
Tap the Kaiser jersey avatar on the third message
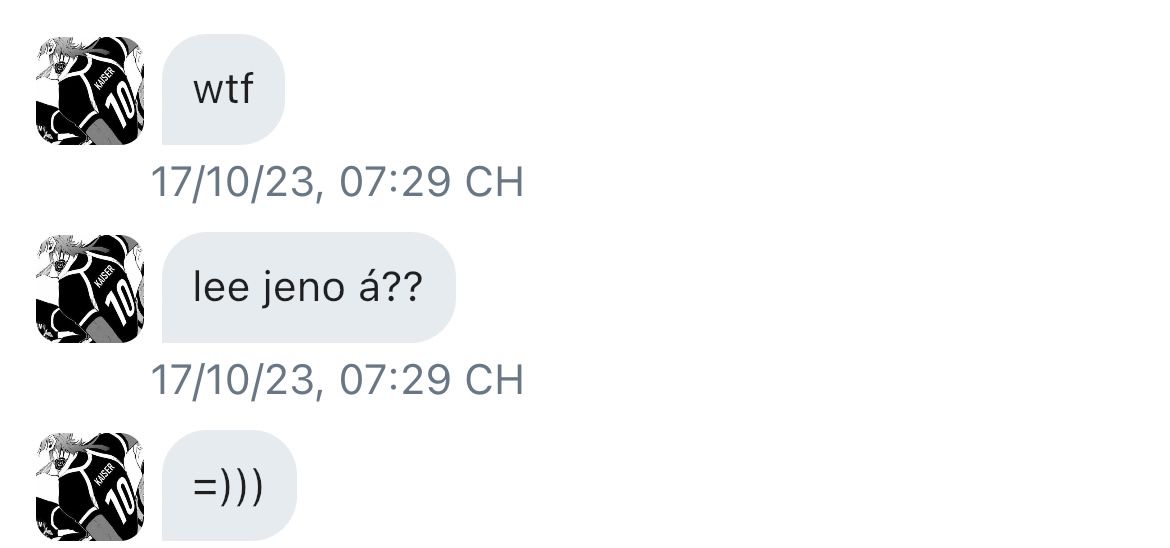(x=90, y=487)
